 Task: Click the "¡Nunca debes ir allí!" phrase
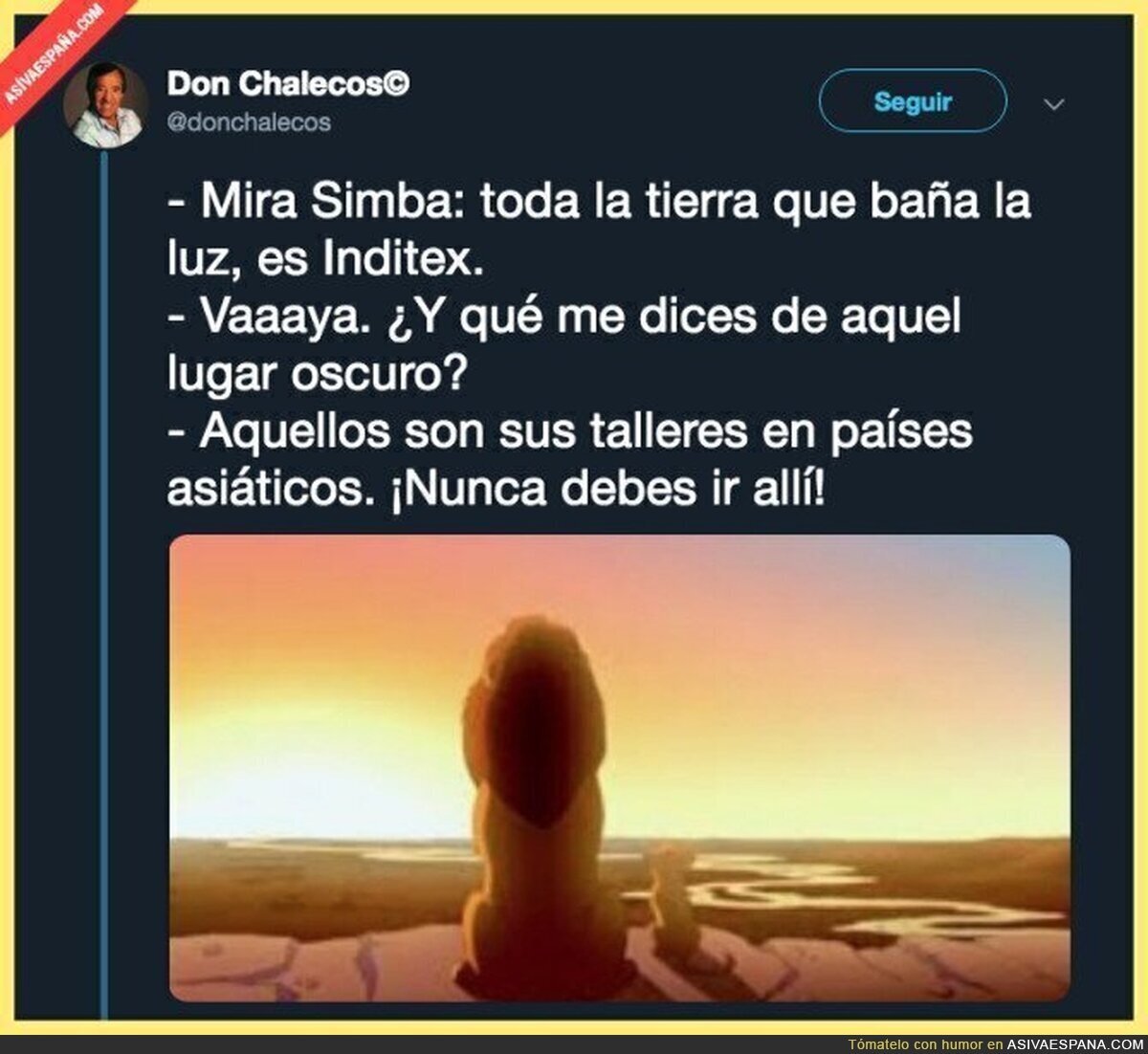(x=607, y=489)
